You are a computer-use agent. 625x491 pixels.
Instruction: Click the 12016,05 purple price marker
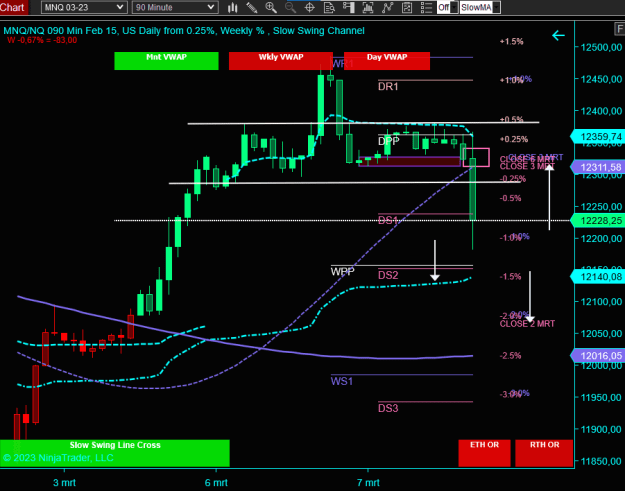tap(597, 355)
